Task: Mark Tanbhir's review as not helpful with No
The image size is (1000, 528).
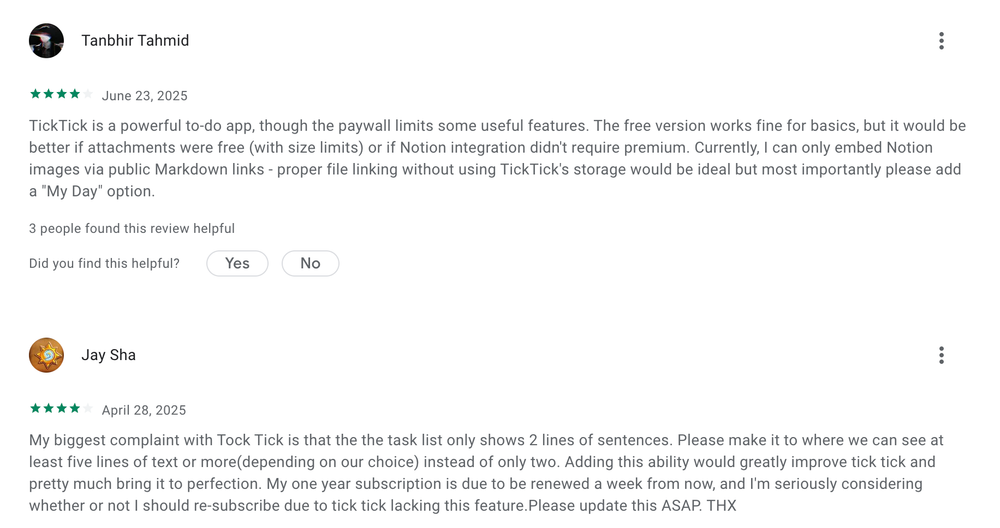Action: click(x=310, y=263)
